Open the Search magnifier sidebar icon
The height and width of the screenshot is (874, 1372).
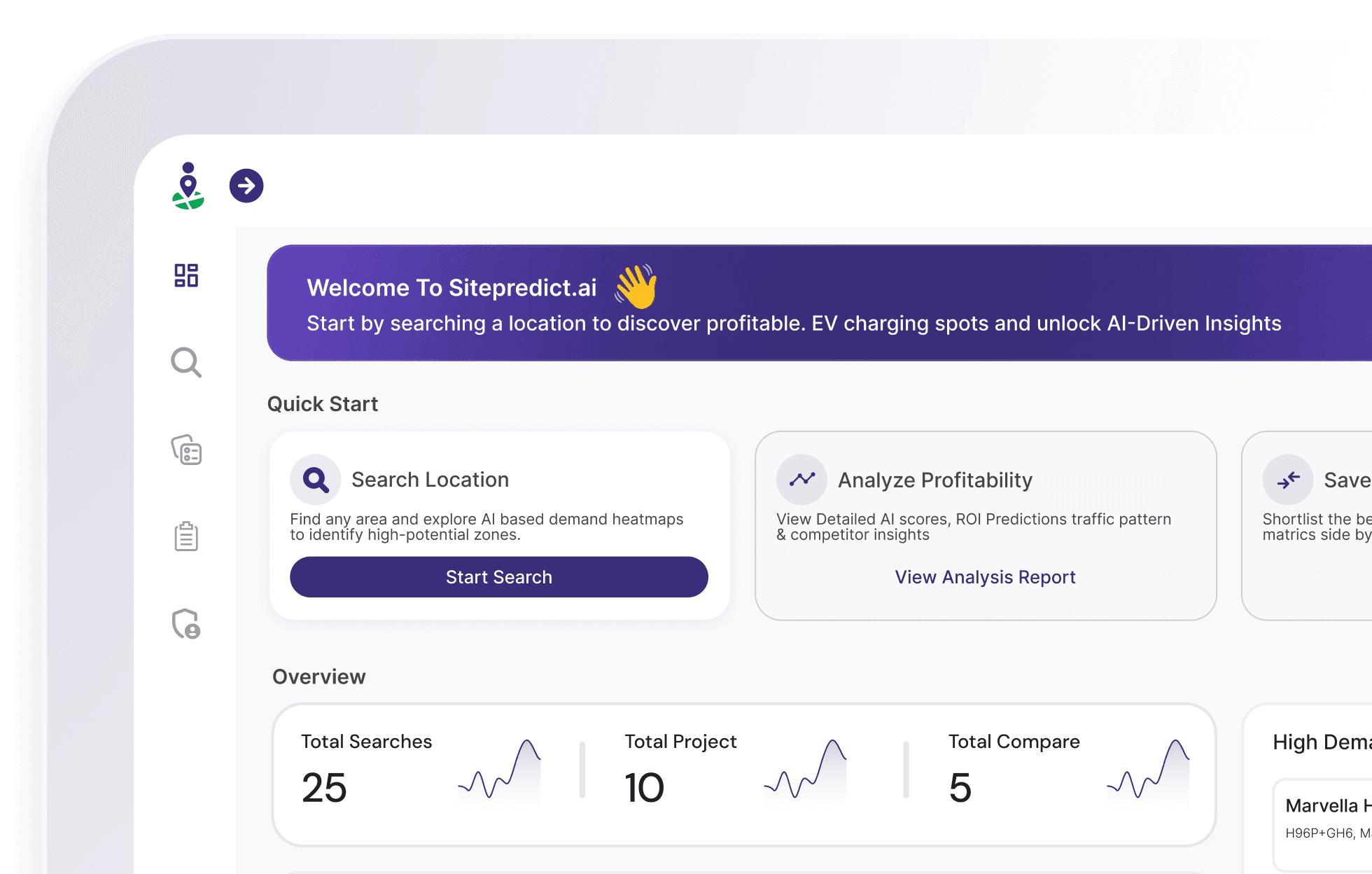pyautogui.click(x=186, y=362)
